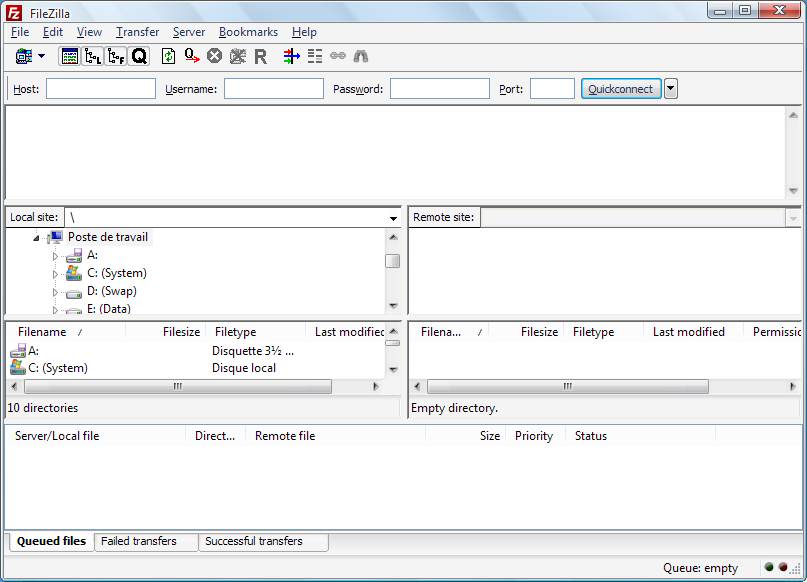The width and height of the screenshot is (807, 582).
Task: Click local tree vertical scrollbar thumb
Action: click(393, 261)
